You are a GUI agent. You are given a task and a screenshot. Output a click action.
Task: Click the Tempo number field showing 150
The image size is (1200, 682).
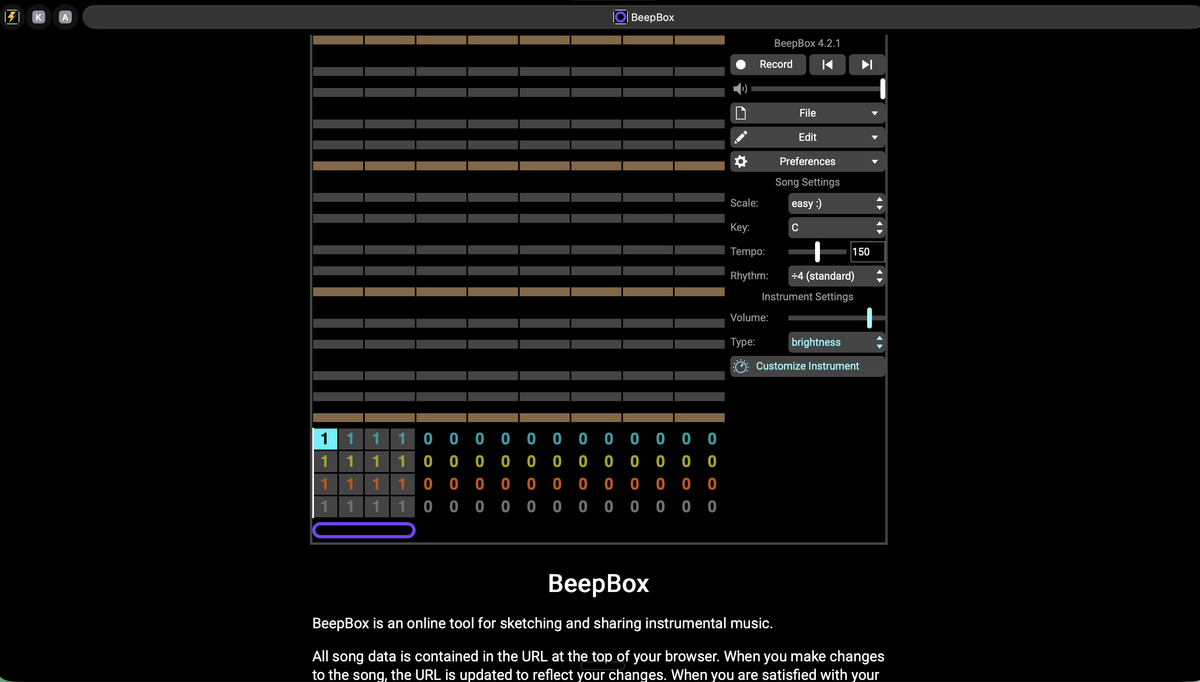866,252
